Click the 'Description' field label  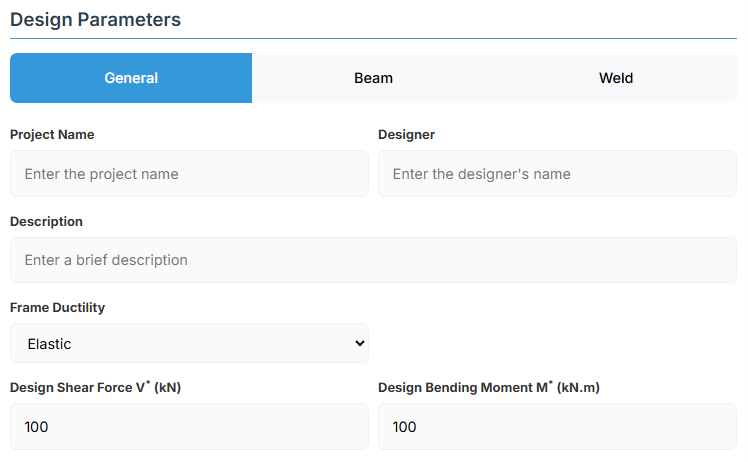(46, 221)
